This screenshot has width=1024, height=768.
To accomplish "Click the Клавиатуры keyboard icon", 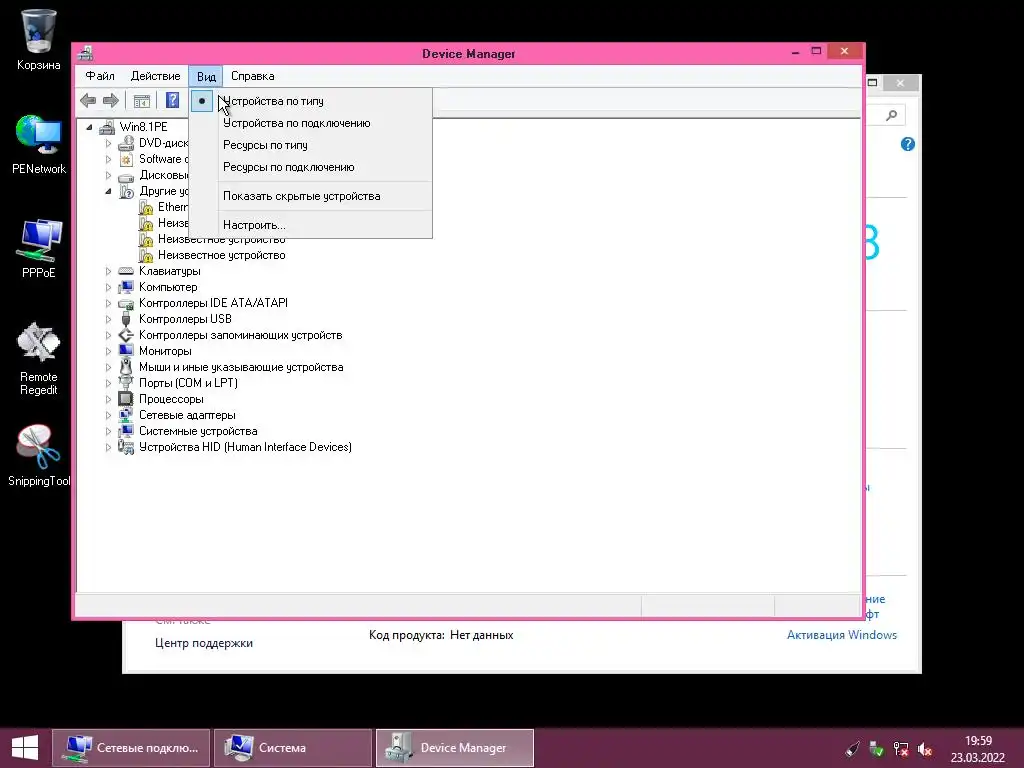I will click(126, 271).
